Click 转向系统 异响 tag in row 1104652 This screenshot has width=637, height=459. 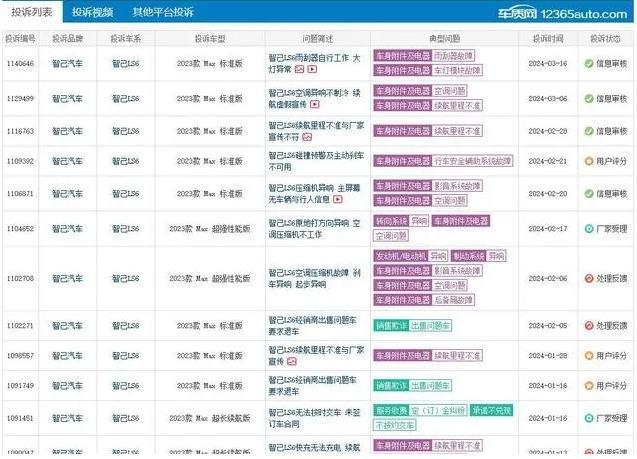(x=401, y=221)
